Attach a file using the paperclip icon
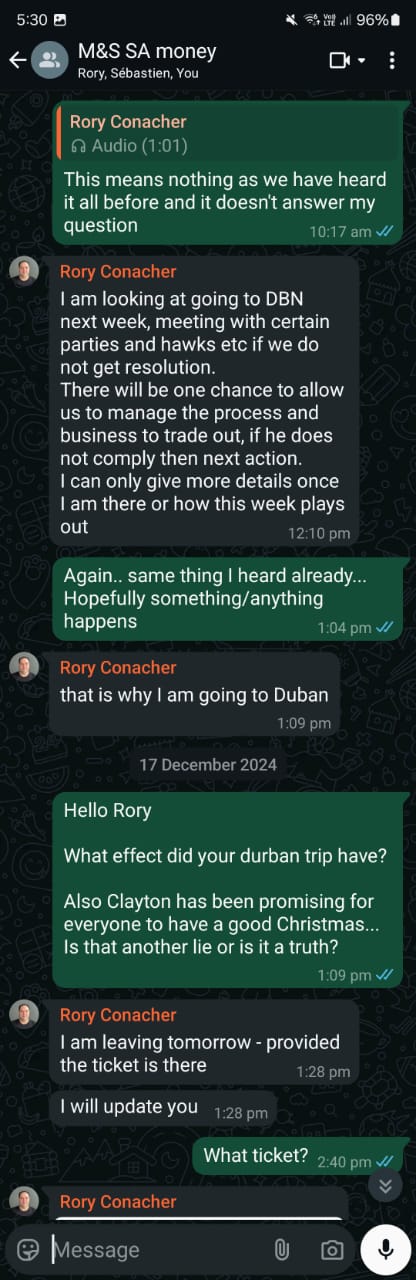Viewport: 416px width, 1280px height. pyautogui.click(x=282, y=1249)
